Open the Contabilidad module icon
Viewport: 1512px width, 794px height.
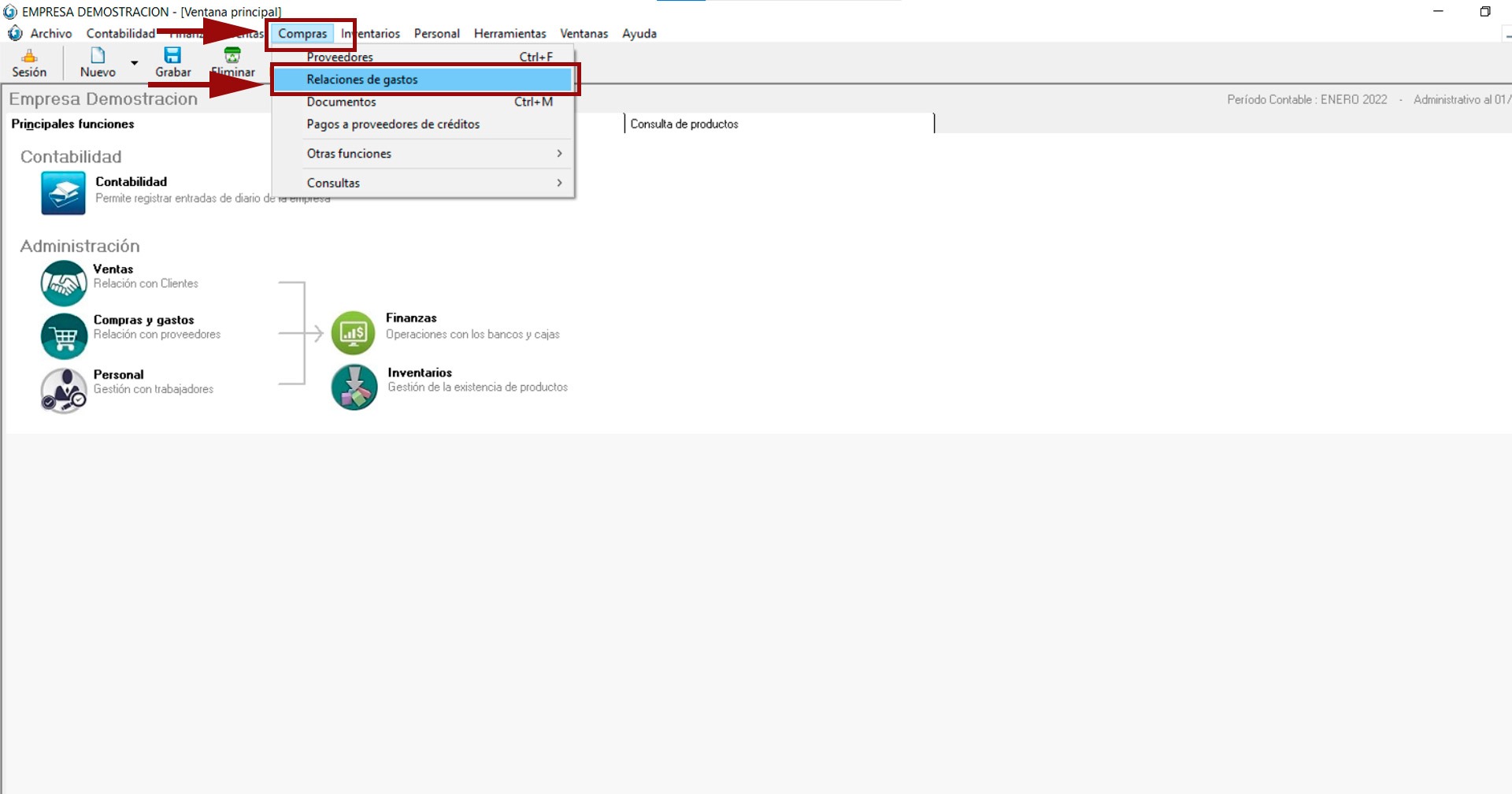63,193
